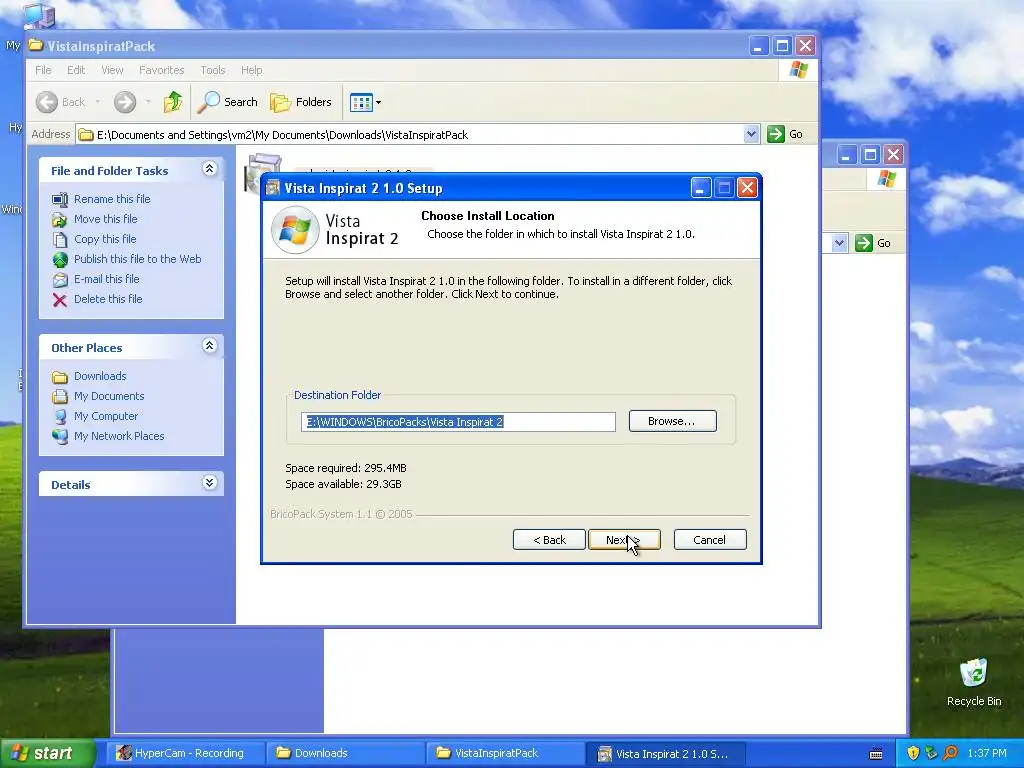
Task: Cancel the Vista Inspirat 2 installation
Action: point(709,539)
